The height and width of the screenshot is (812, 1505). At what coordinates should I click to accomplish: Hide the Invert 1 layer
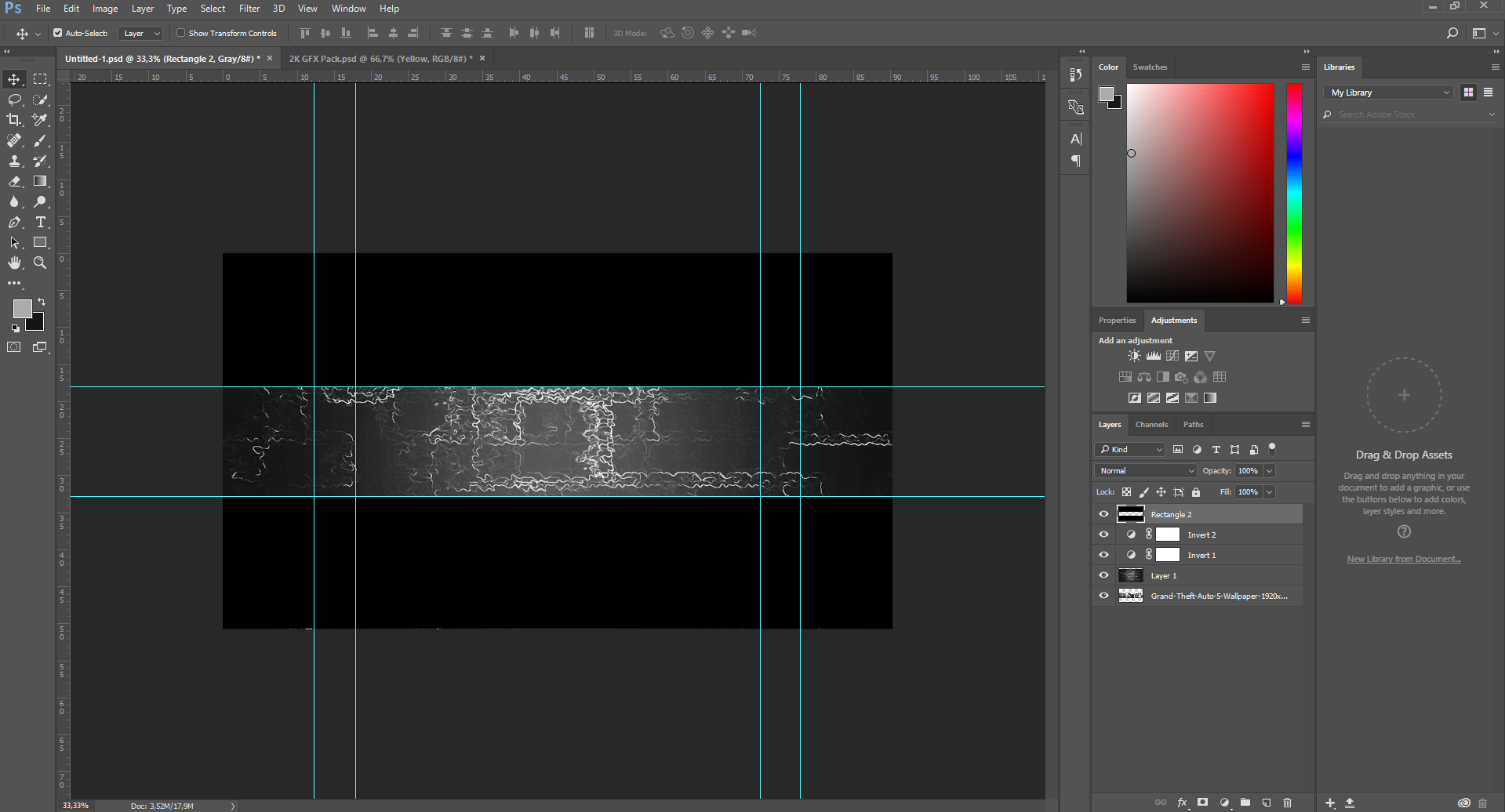pyautogui.click(x=1103, y=555)
